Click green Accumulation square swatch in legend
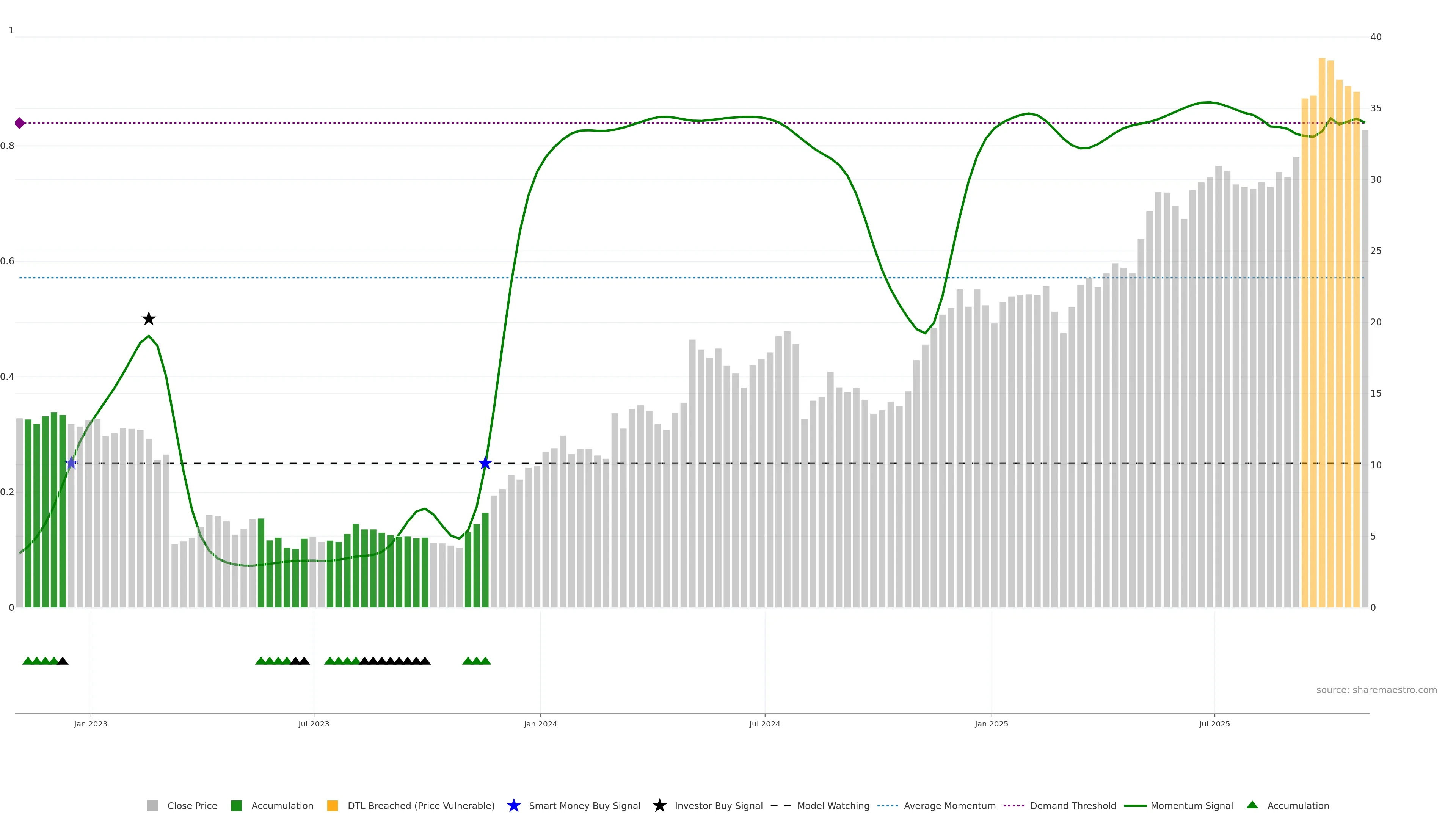1456x819 pixels. click(236, 805)
